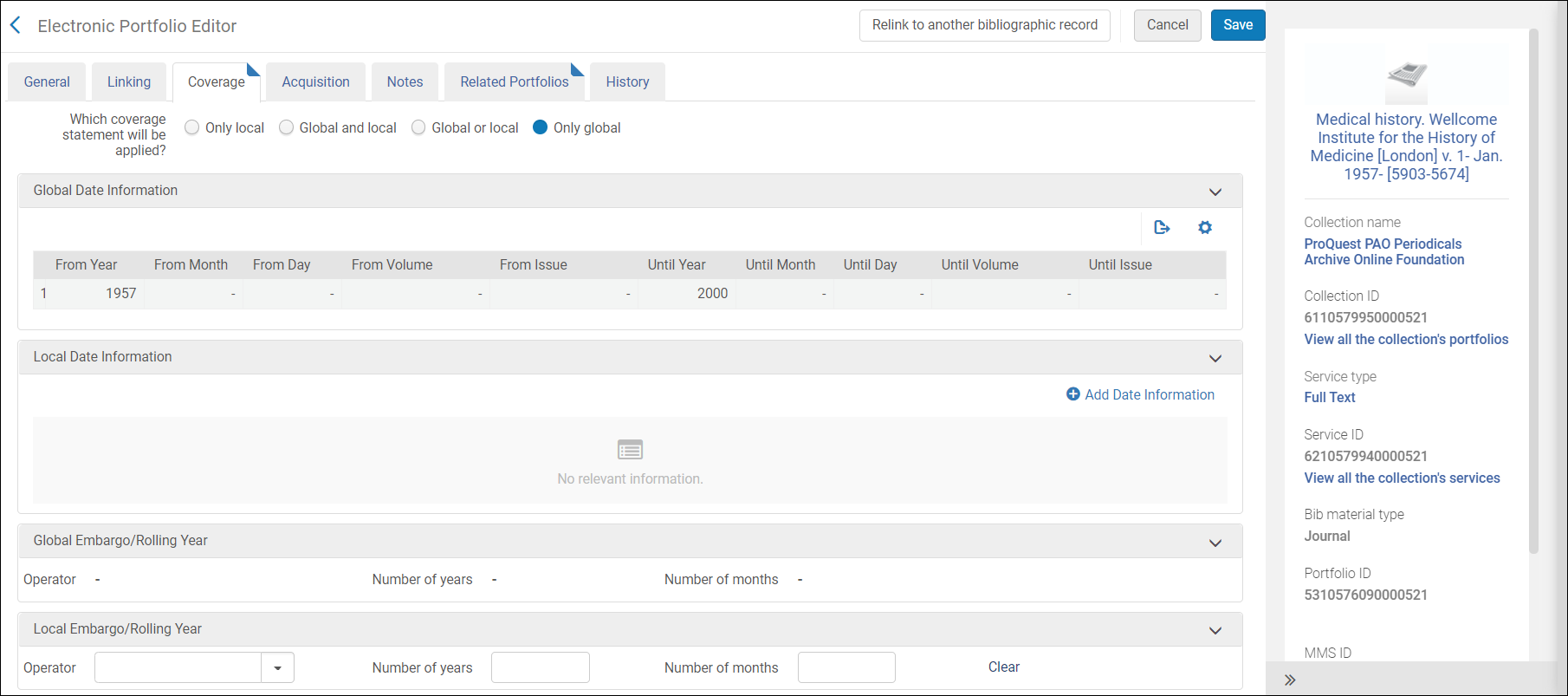The image size is (1568, 696).
Task: Click the Journal material type value
Action: pyautogui.click(x=1327, y=536)
